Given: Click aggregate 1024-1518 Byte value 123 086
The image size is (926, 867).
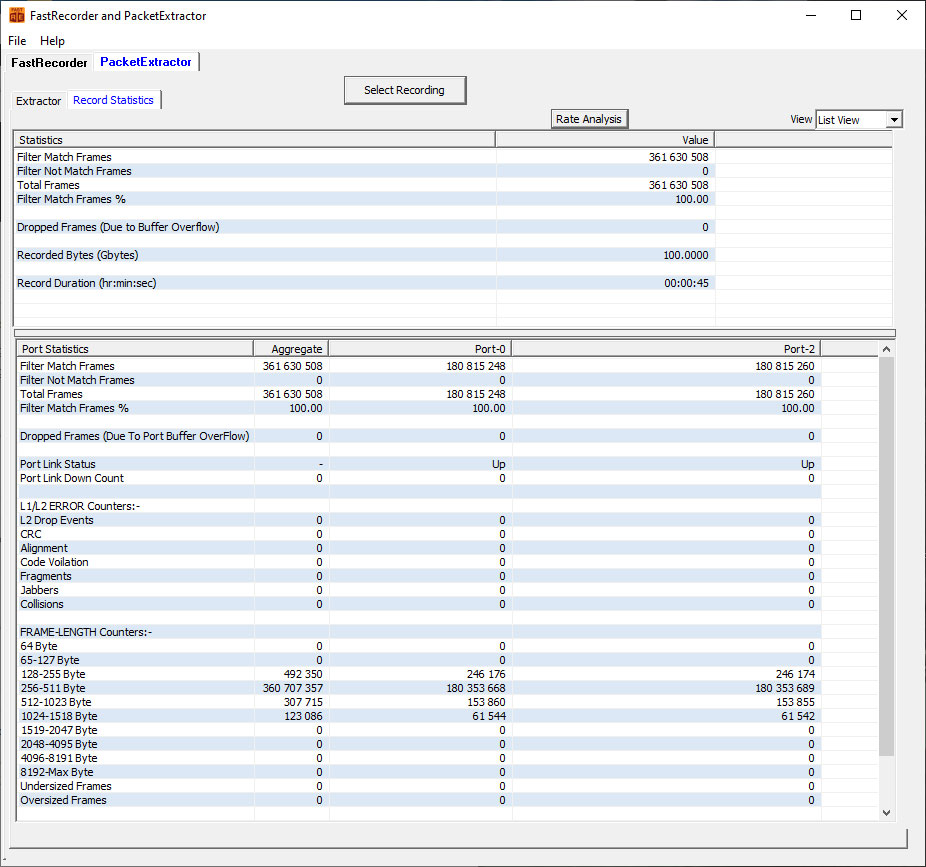Looking at the screenshot, I should click(x=304, y=716).
